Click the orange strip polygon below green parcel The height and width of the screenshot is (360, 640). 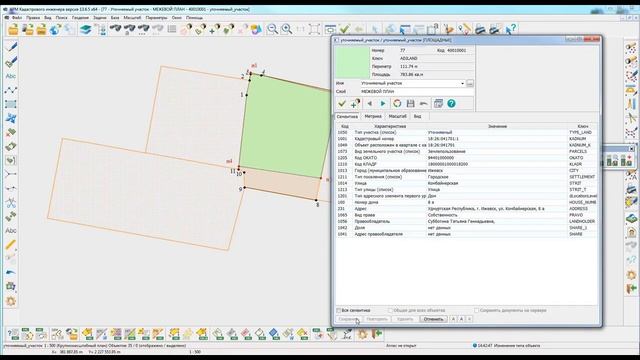pos(282,184)
